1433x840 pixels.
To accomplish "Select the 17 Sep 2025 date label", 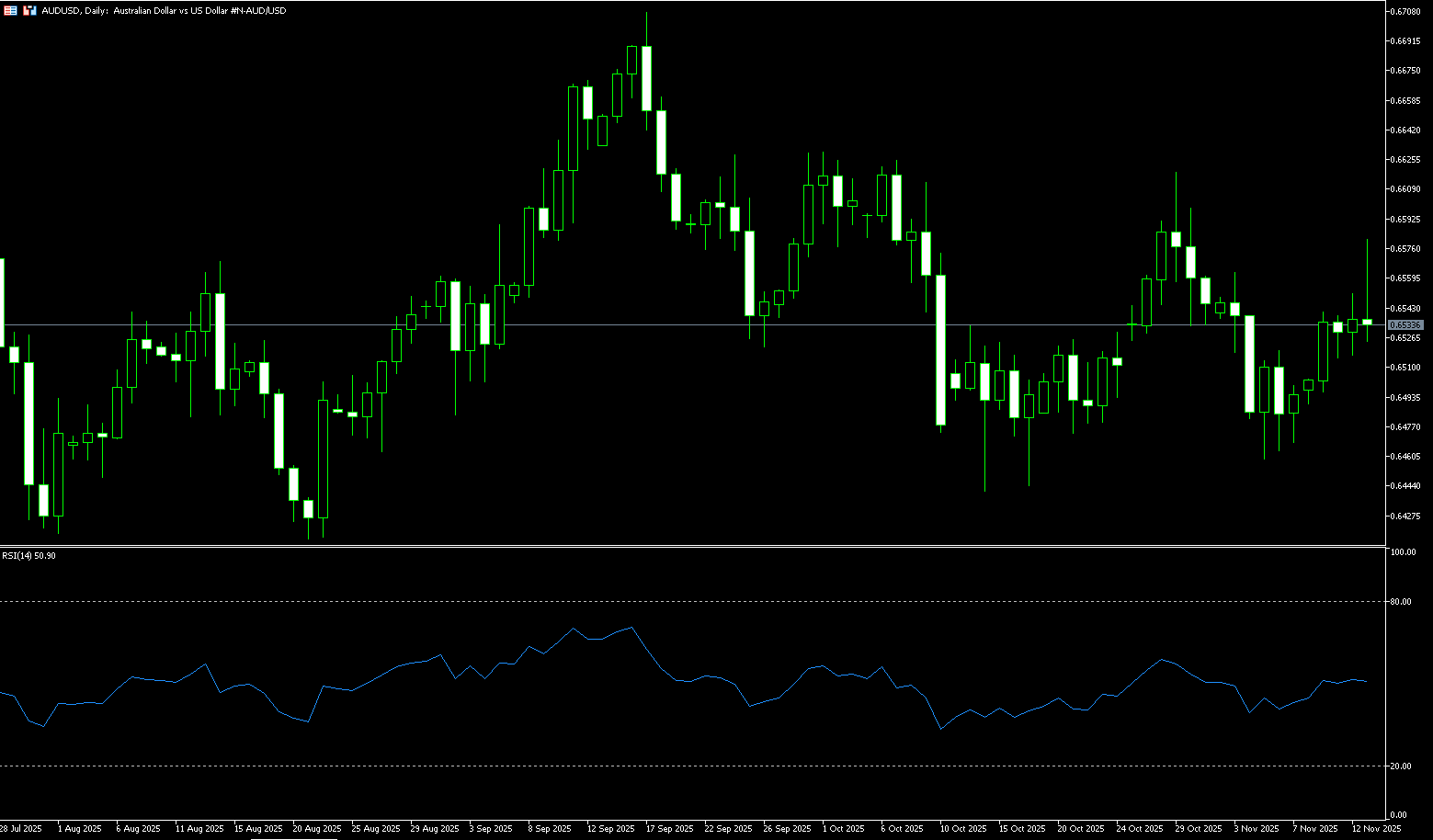I will coord(670,829).
